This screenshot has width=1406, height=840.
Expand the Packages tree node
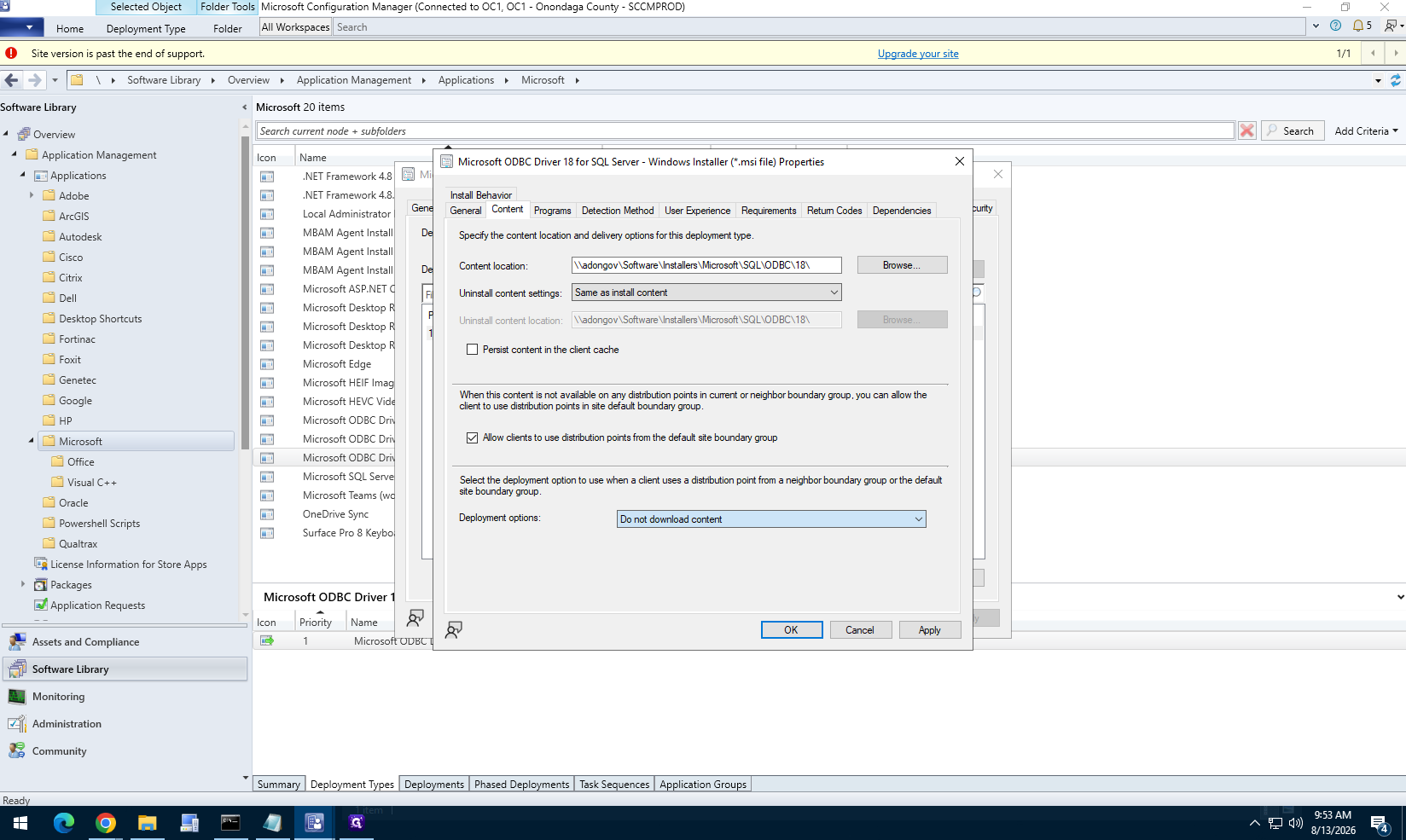pos(23,584)
